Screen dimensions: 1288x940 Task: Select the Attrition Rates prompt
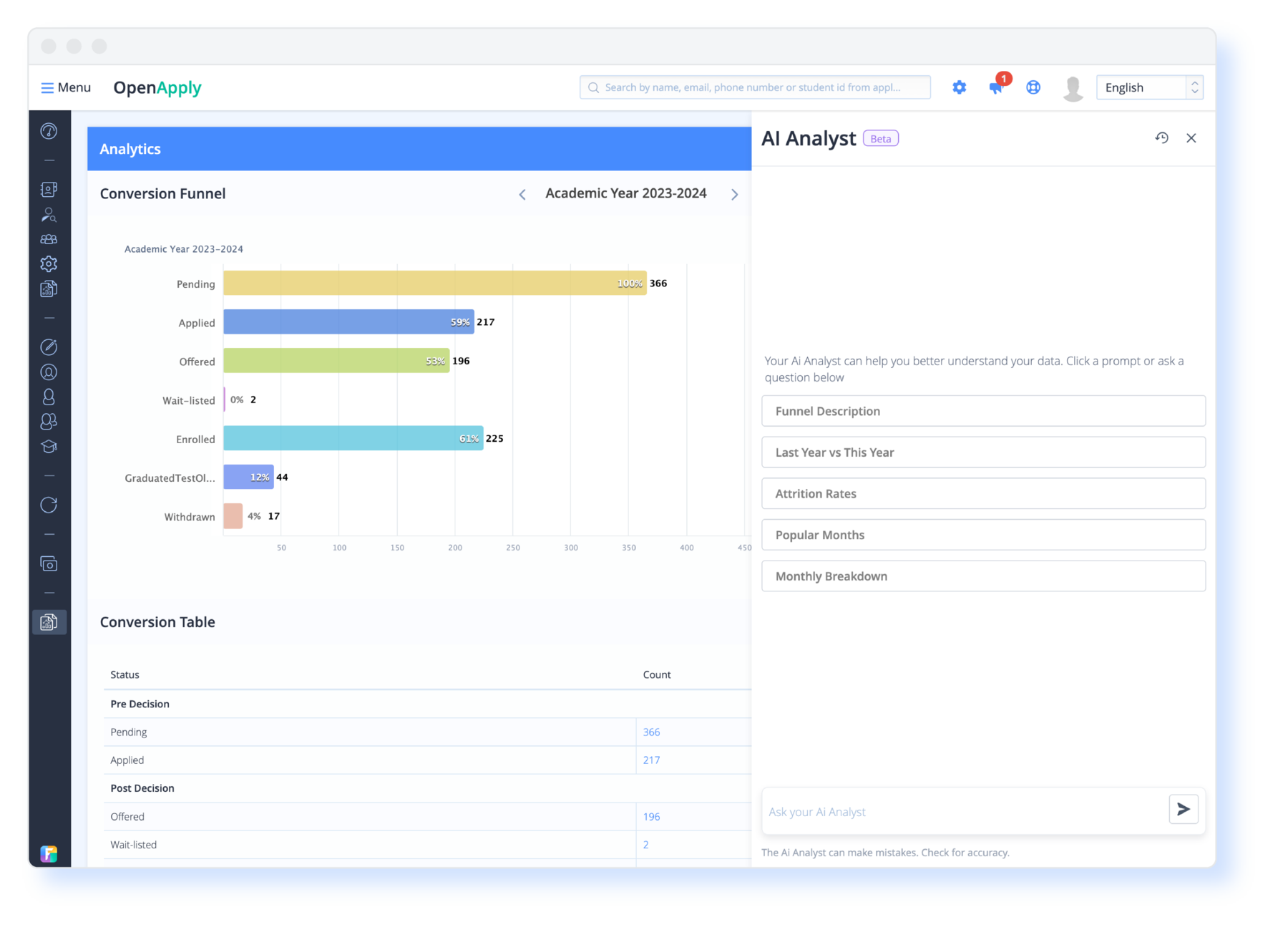pyautogui.click(x=982, y=493)
